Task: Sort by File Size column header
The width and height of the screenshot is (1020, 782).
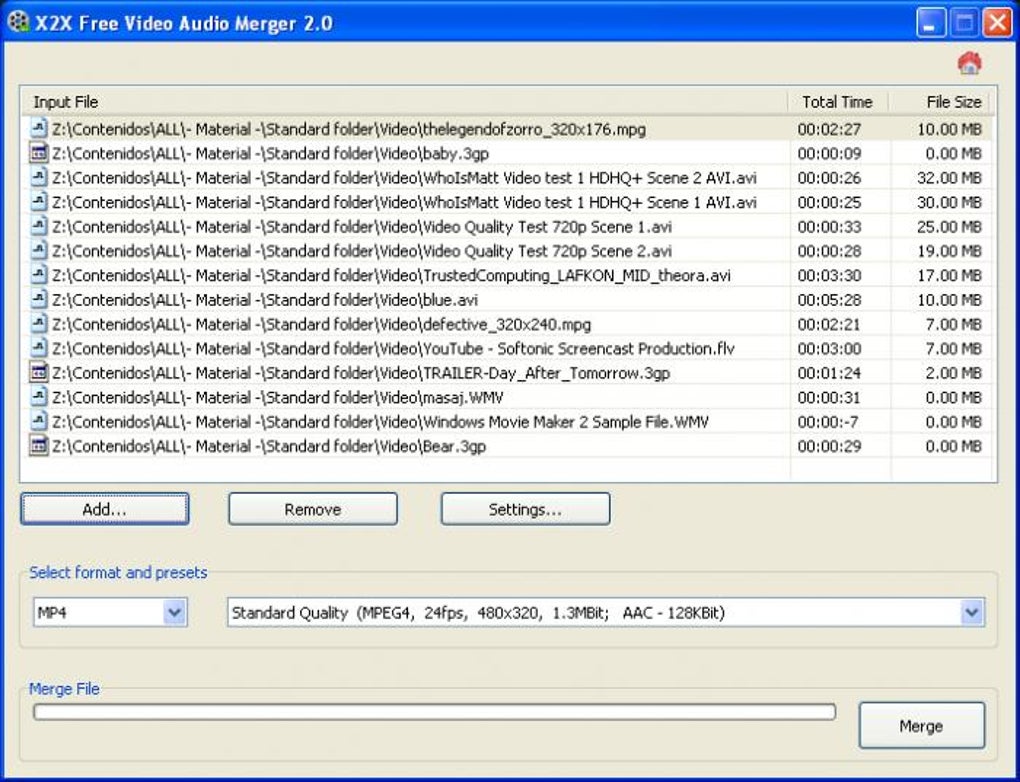Action: pos(940,102)
